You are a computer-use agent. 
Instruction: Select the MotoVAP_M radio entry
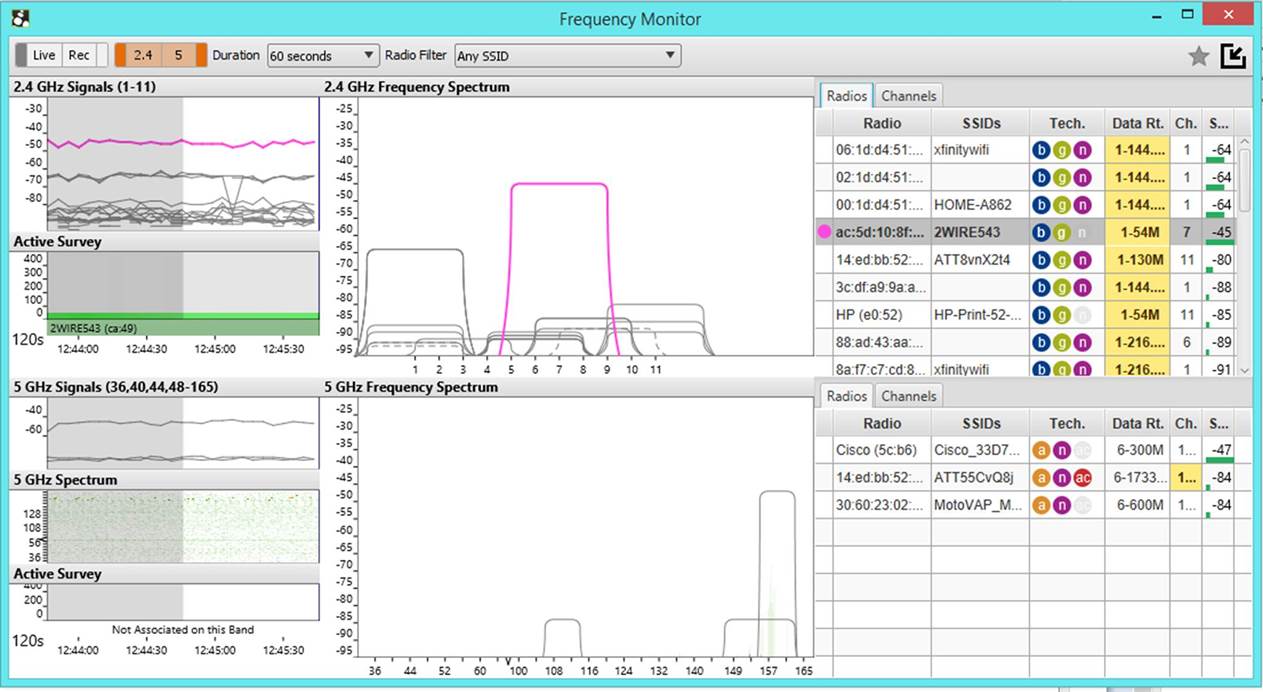click(x=978, y=505)
